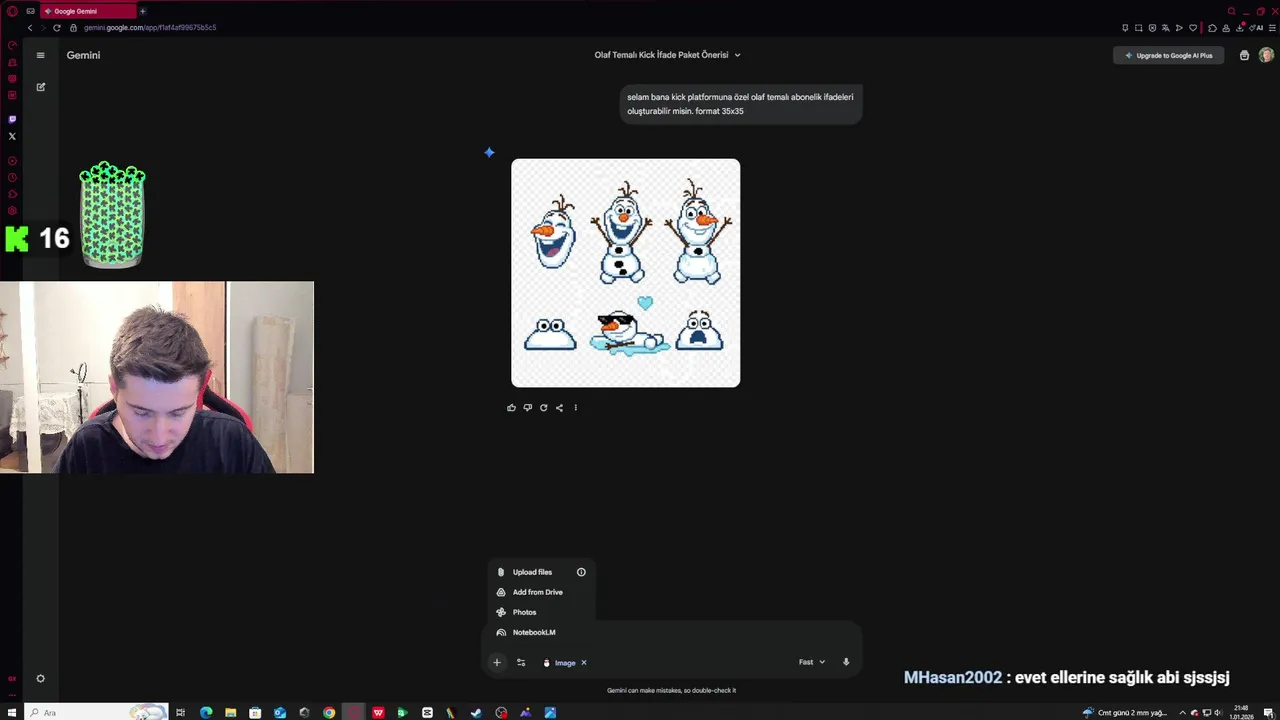Open a new browser tab with plus

[142, 11]
